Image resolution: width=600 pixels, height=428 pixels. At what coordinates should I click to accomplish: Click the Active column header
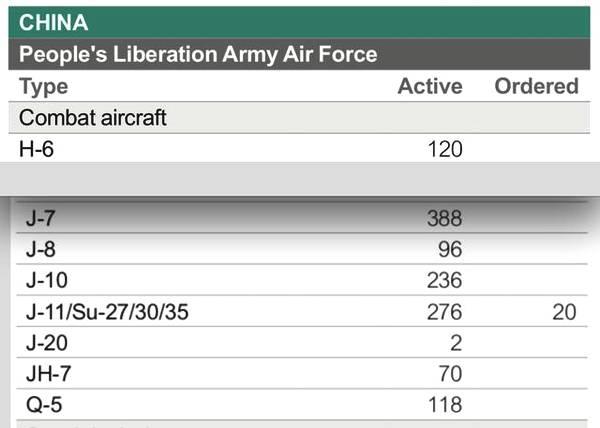(430, 86)
